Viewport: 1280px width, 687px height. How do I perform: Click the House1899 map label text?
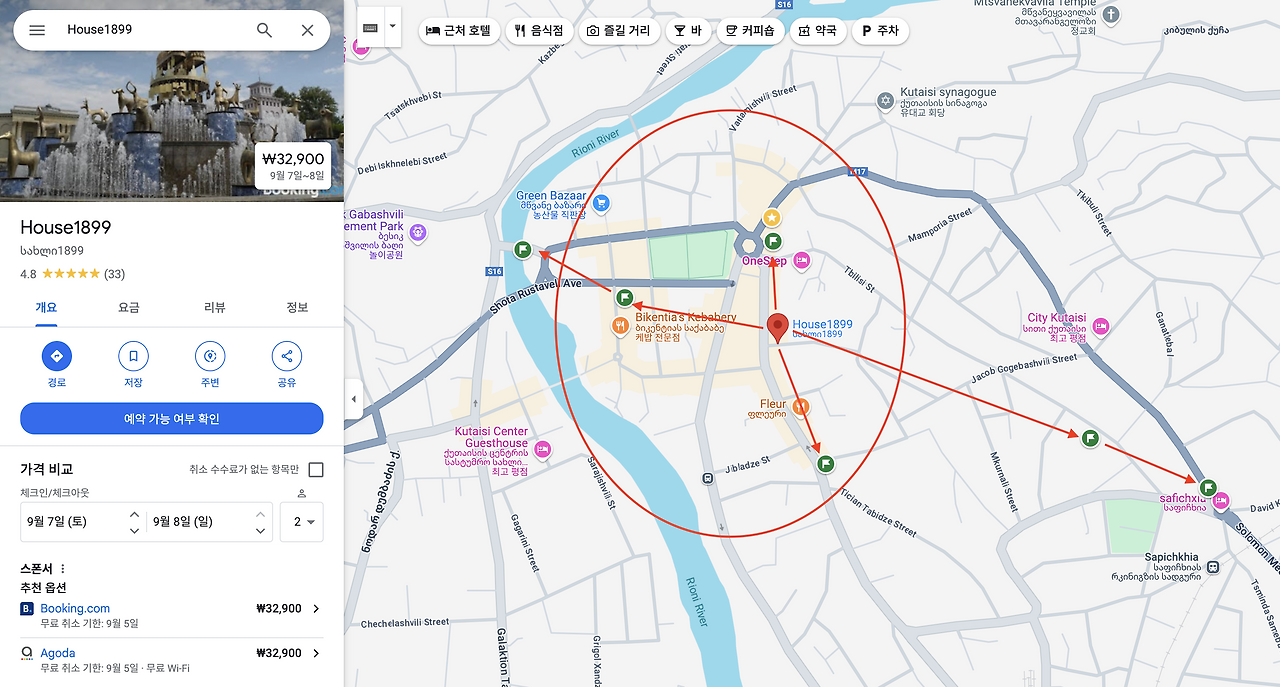click(x=822, y=324)
